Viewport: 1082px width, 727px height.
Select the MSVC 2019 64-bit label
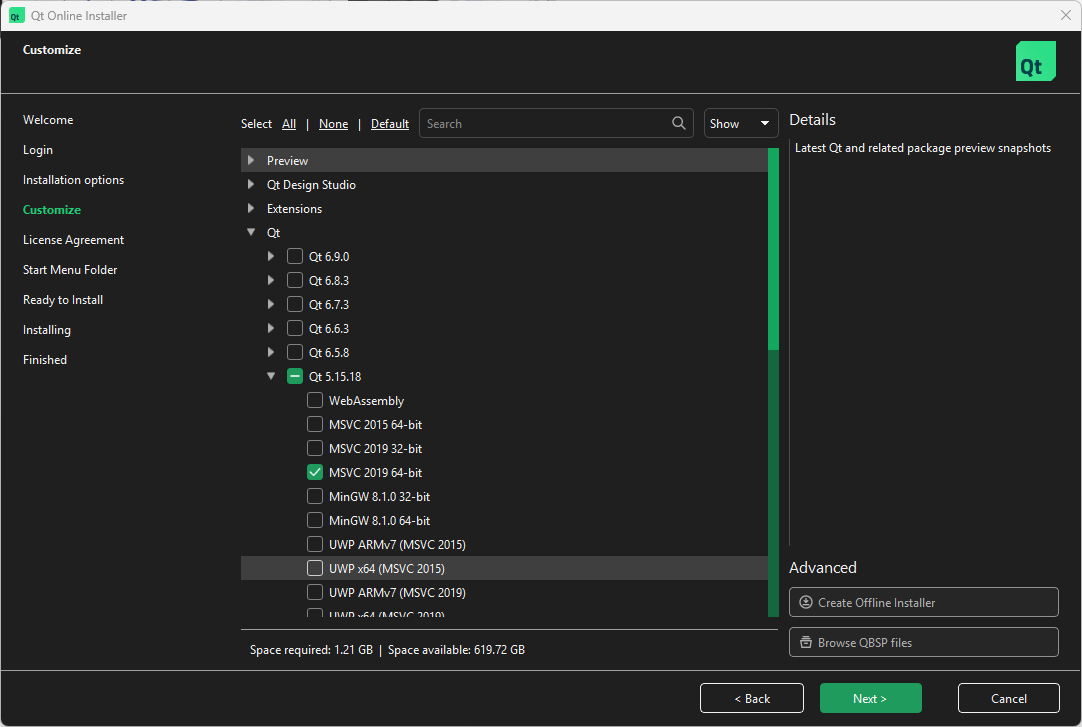point(375,472)
